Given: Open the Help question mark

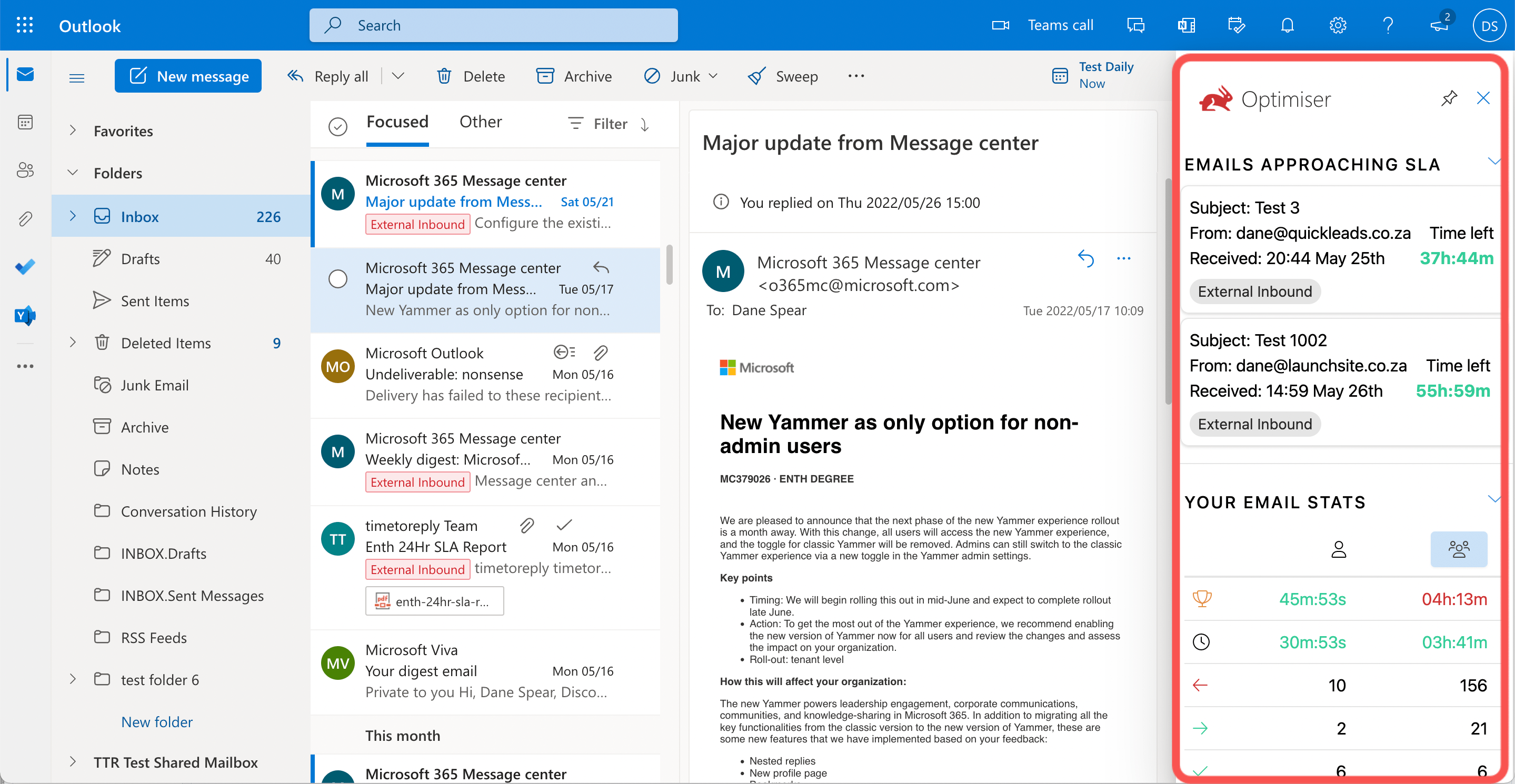Looking at the screenshot, I should click(x=1388, y=25).
